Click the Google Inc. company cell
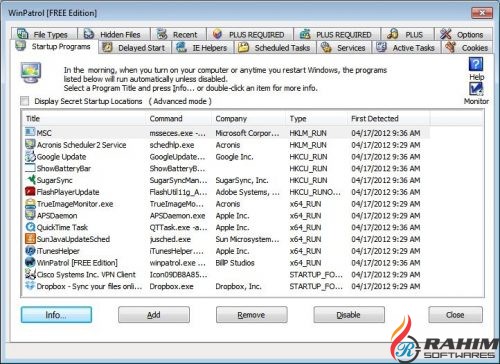This screenshot has width=500, height=364. pyautogui.click(x=234, y=157)
